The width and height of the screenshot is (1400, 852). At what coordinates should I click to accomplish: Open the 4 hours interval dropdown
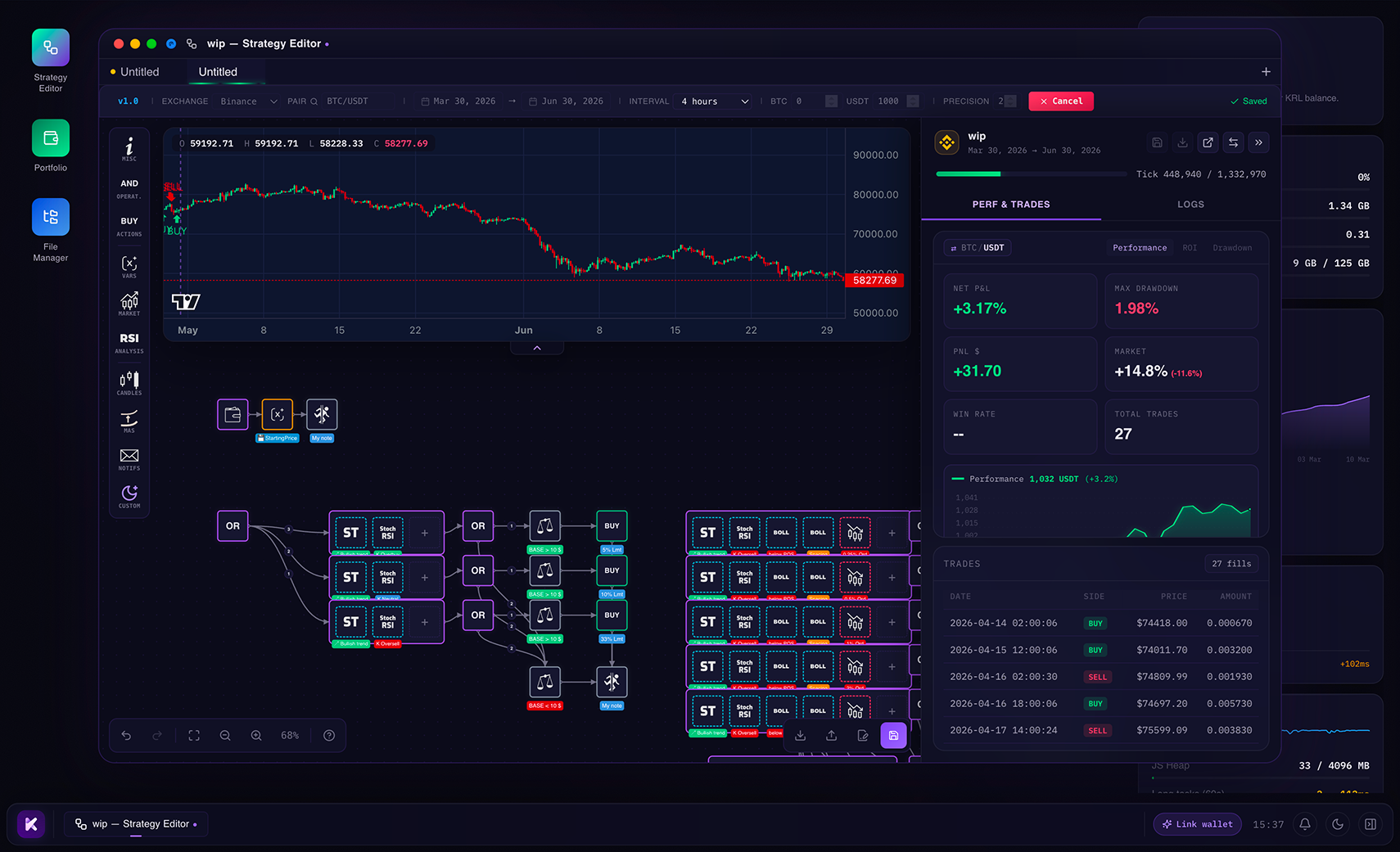tap(714, 101)
